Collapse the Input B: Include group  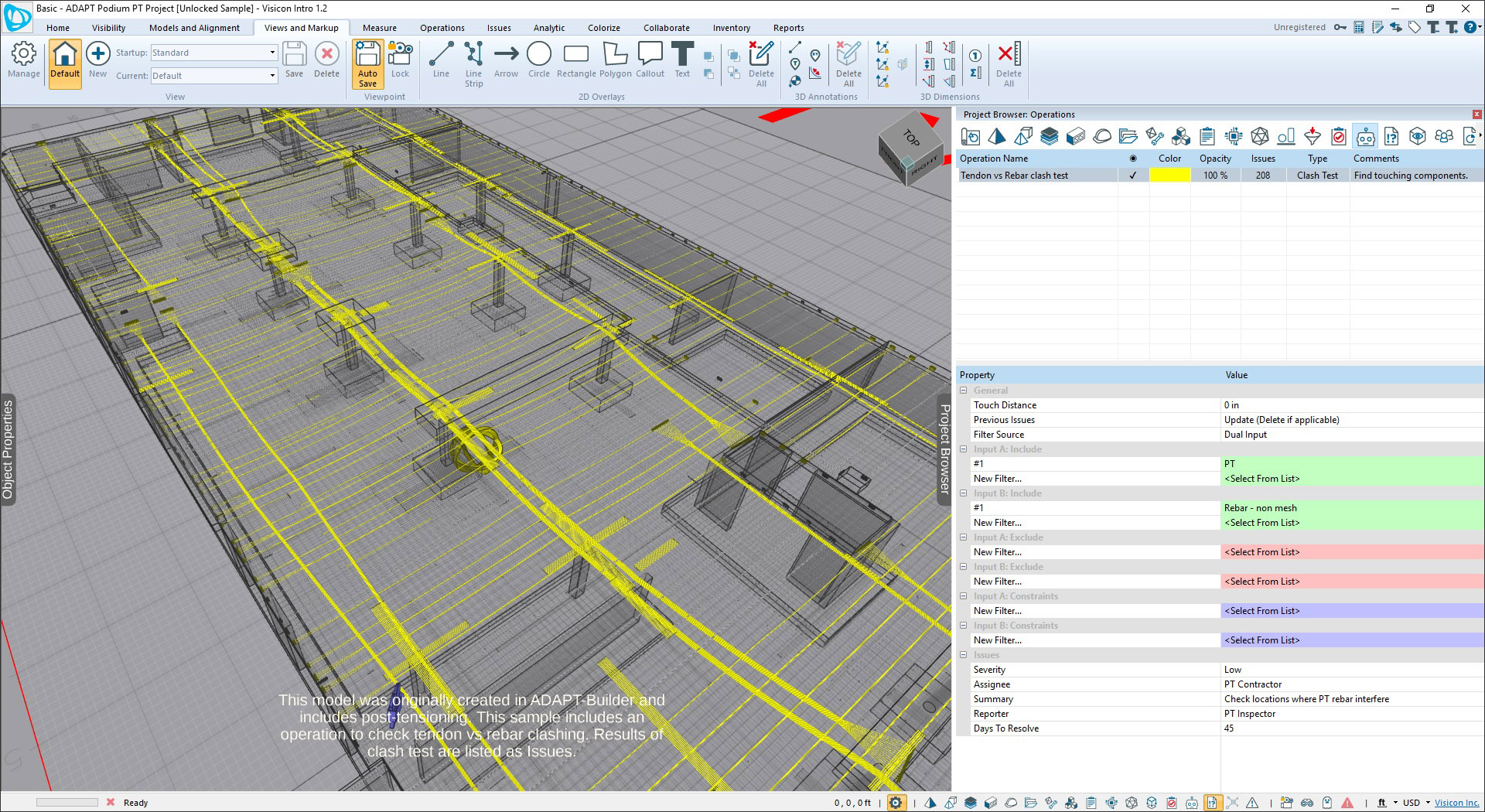[964, 493]
